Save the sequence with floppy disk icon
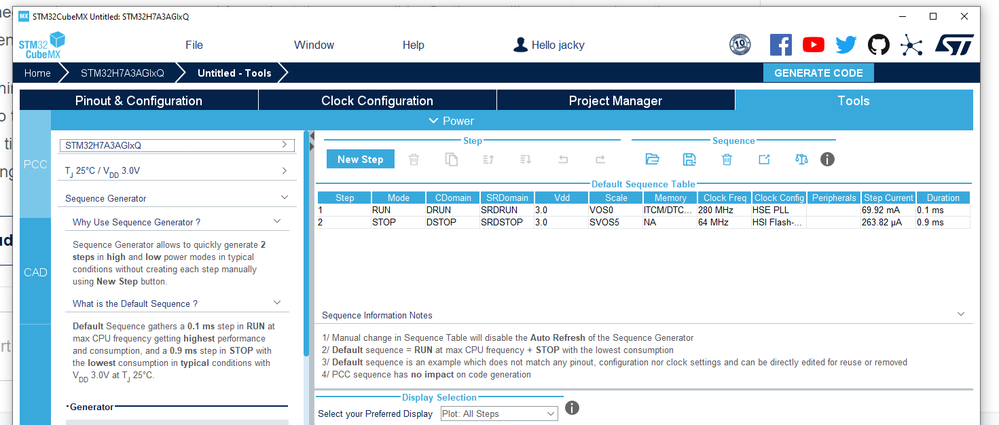The image size is (999, 425). pyautogui.click(x=689, y=159)
